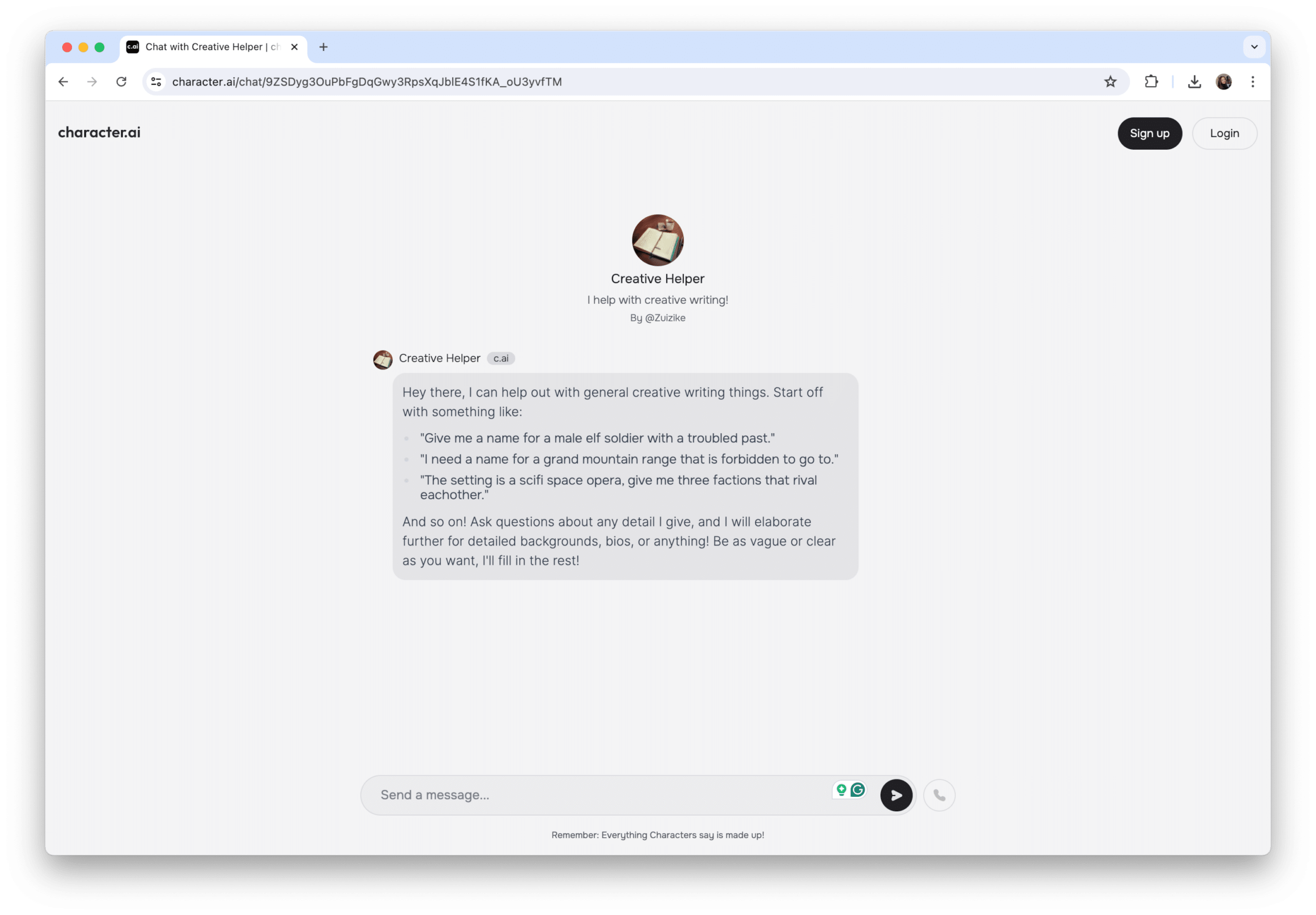
Task: Click the Sign up button
Action: [x=1150, y=133]
